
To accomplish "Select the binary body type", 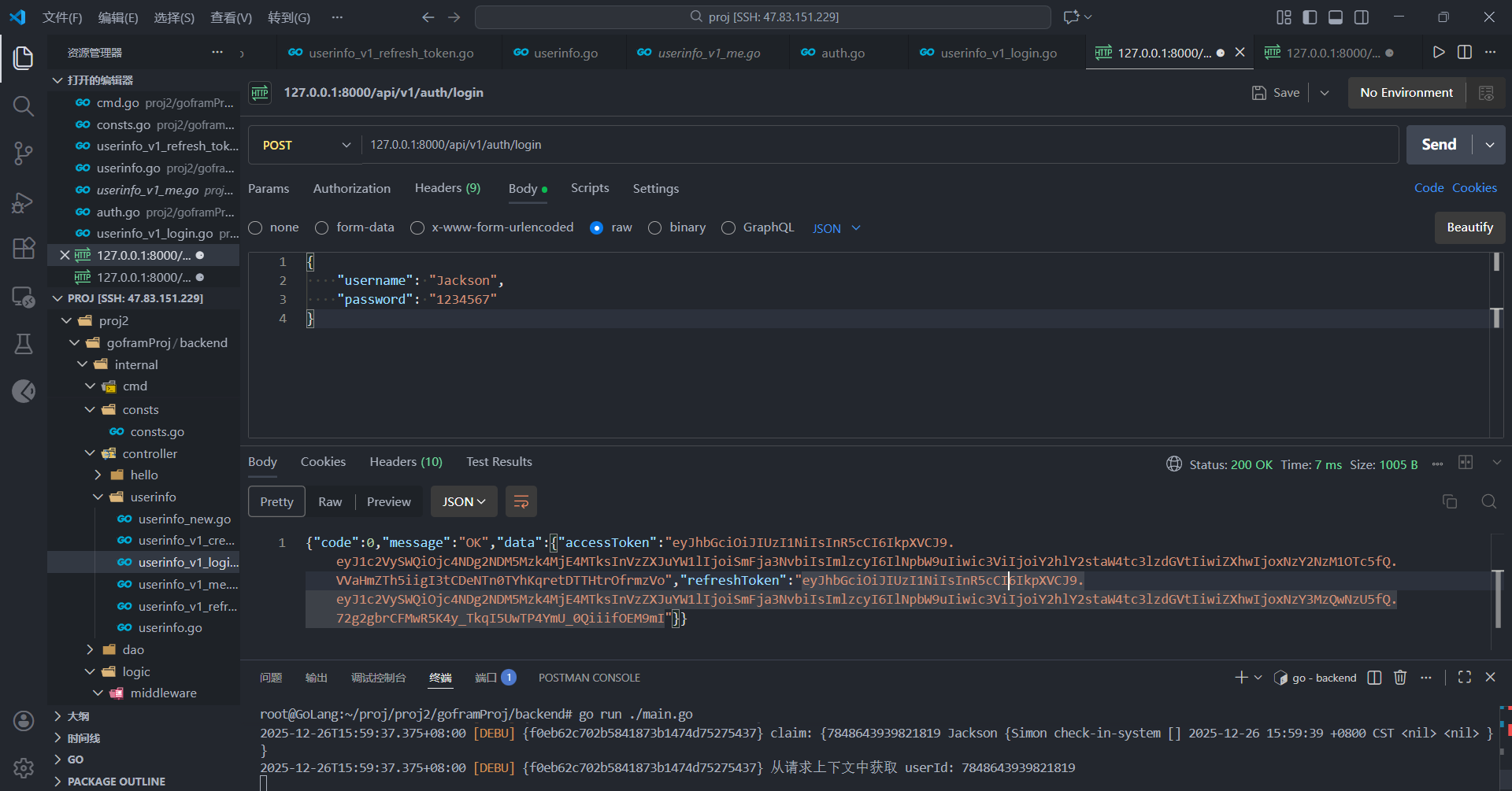I will [x=654, y=228].
